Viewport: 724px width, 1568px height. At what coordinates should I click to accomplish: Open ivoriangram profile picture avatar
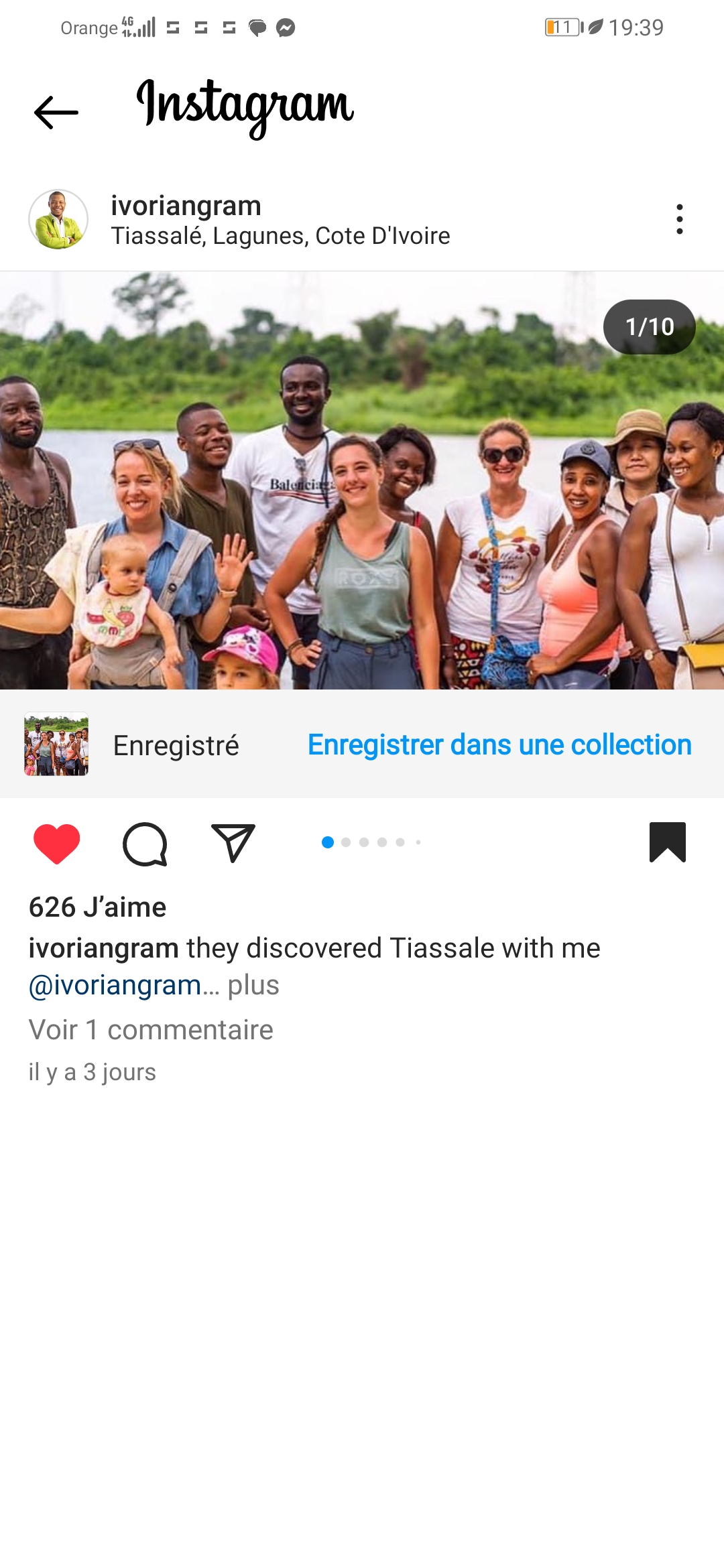click(58, 219)
